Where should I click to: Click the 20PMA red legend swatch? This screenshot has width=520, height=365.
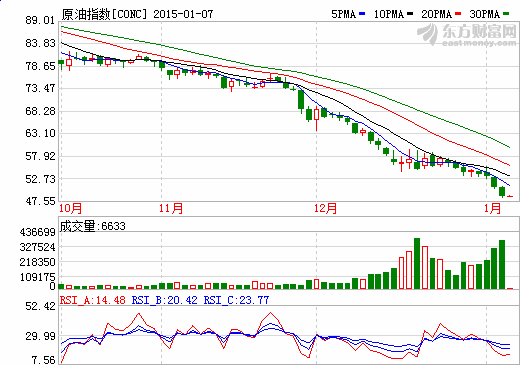click(x=458, y=14)
